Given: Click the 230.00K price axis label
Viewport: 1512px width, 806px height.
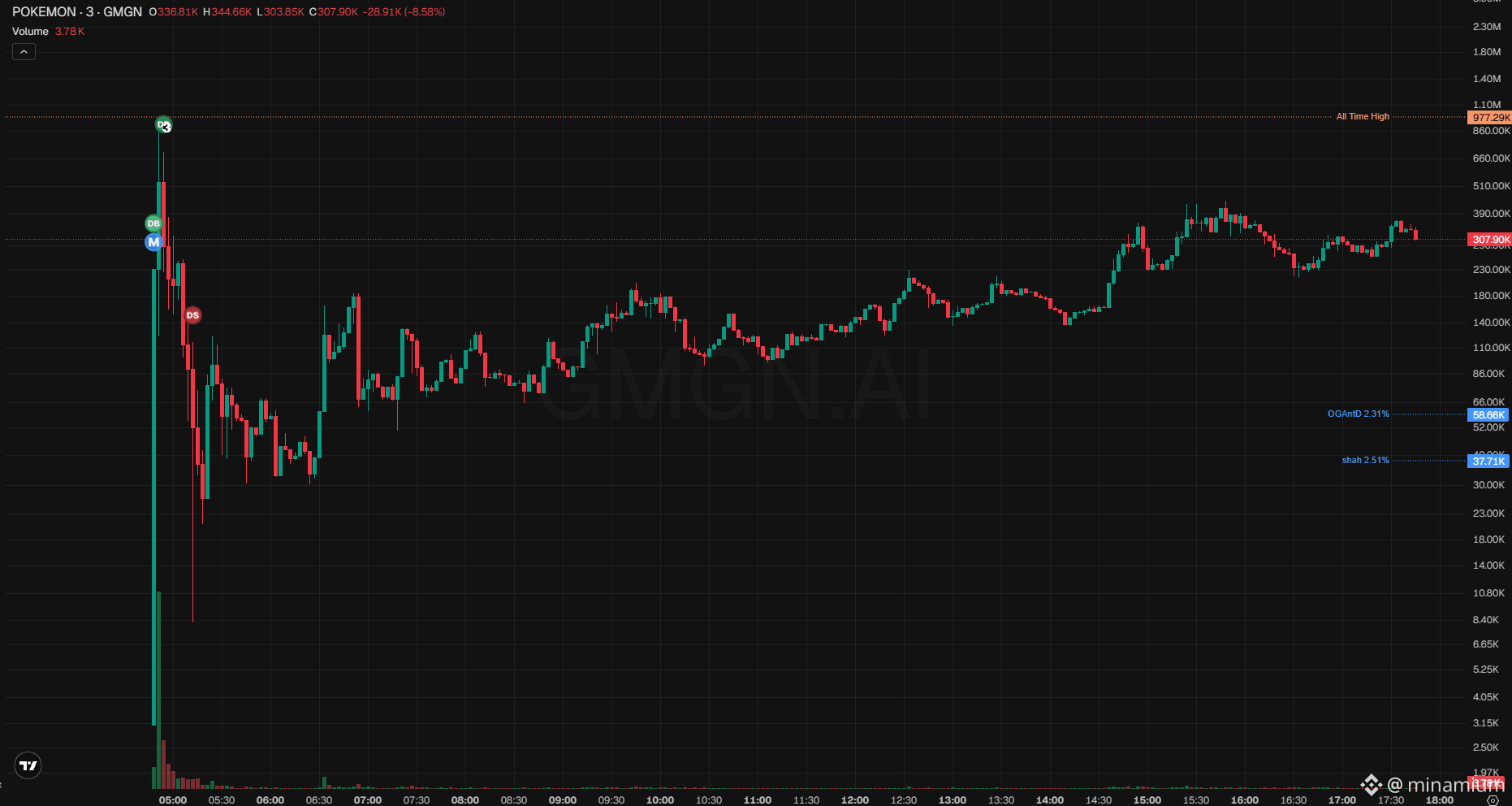Looking at the screenshot, I should (x=1492, y=270).
